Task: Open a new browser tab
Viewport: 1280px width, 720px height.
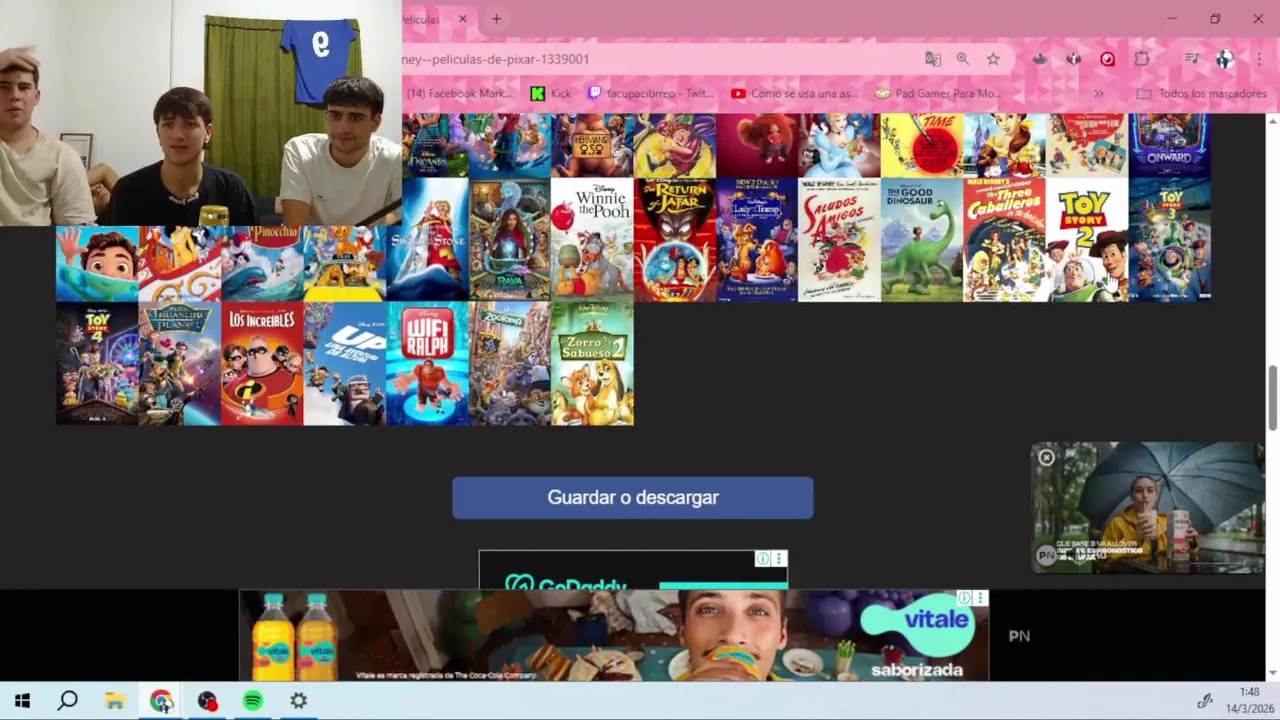Action: (496, 19)
